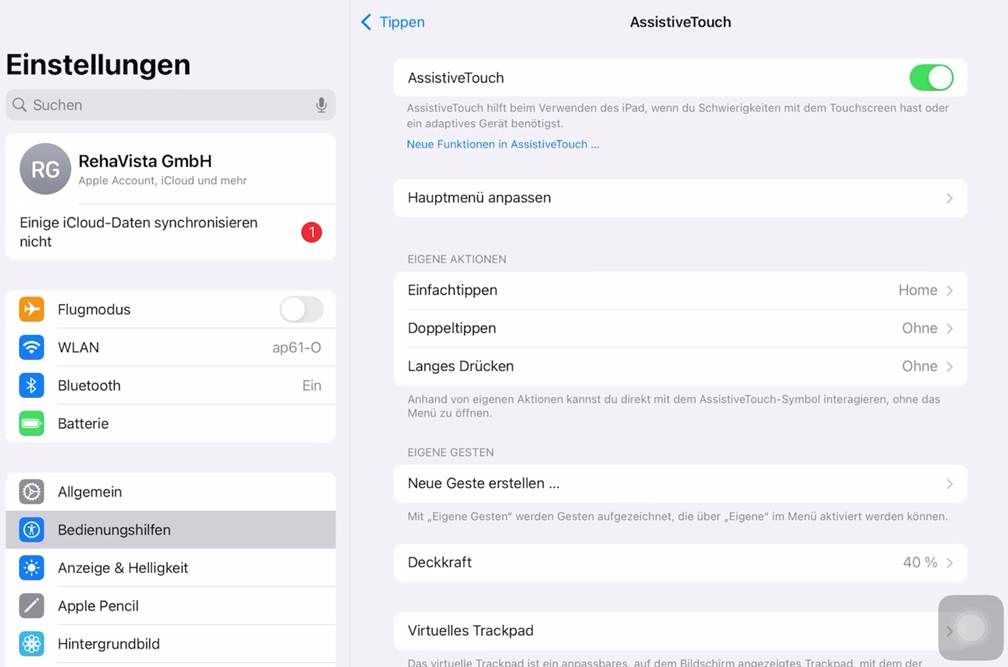Tap the Anzeige & Helligkeit sun icon
This screenshot has width=1008, height=667.
coord(32,568)
